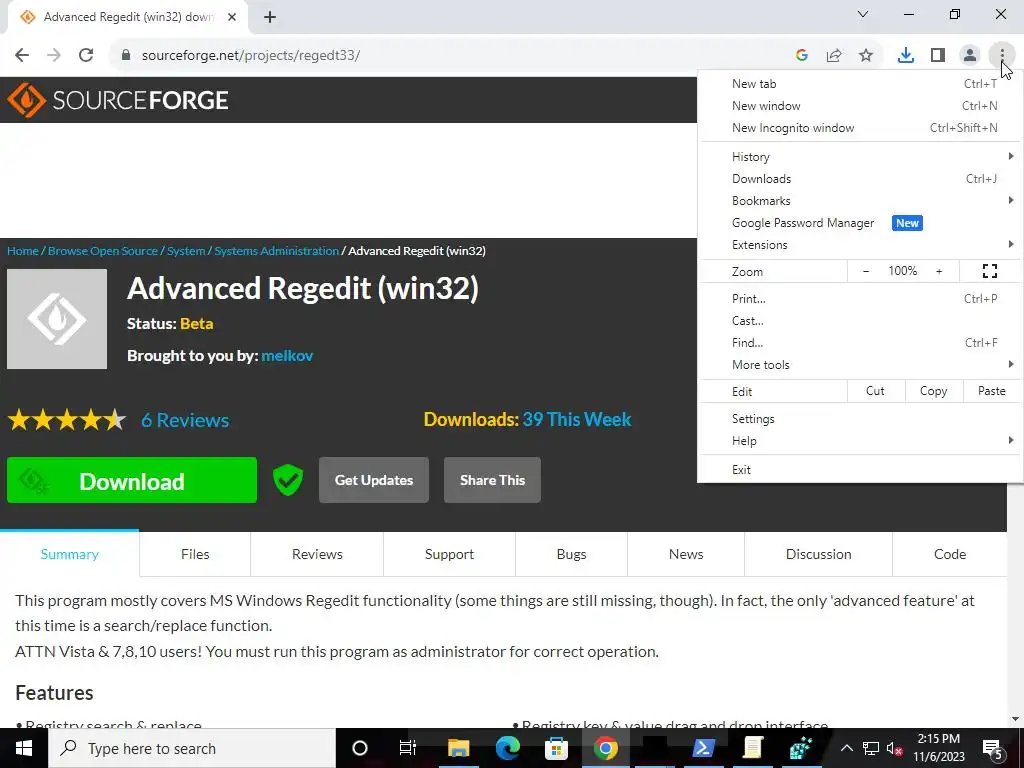Screen dimensions: 1024x768
Task: Launch File Explorer from the taskbar
Action: point(458,748)
